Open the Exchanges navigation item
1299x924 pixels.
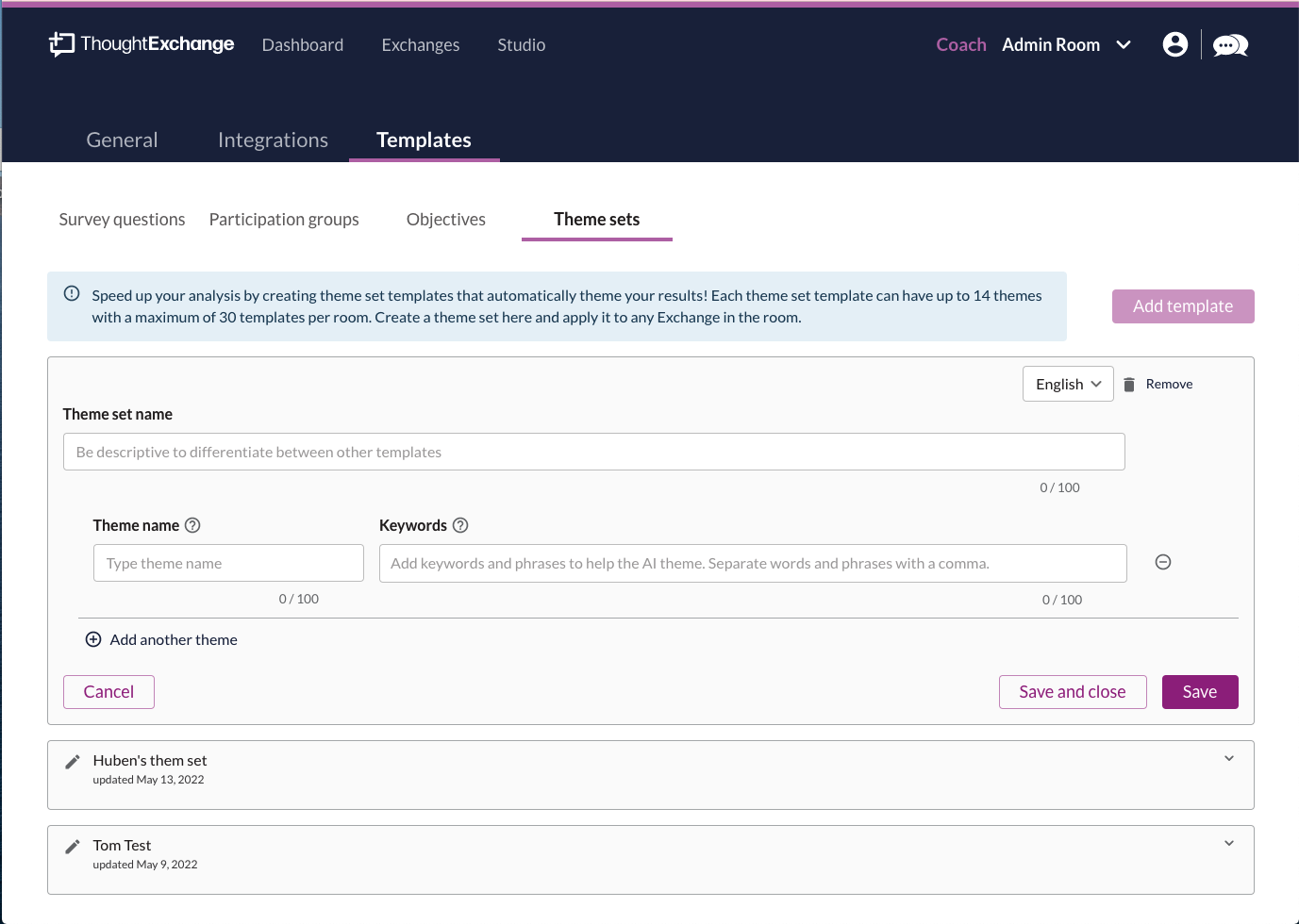(x=421, y=45)
